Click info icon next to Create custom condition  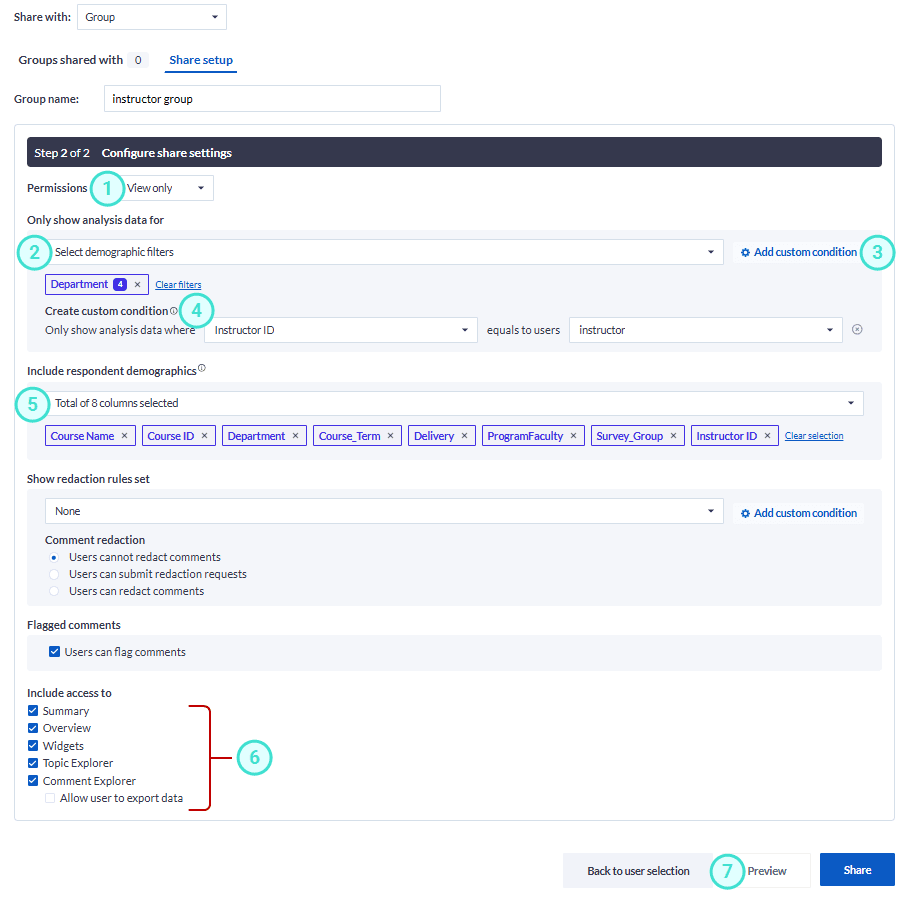174,311
